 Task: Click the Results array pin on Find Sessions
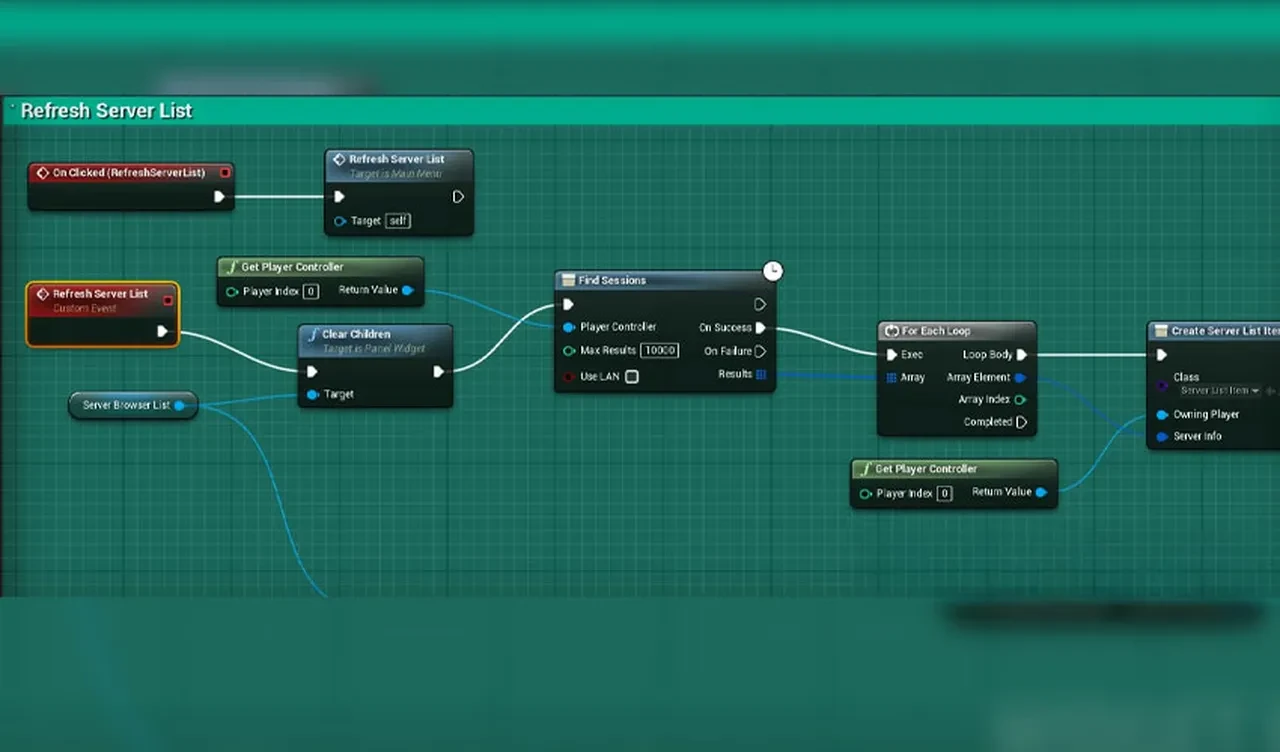[761, 374]
